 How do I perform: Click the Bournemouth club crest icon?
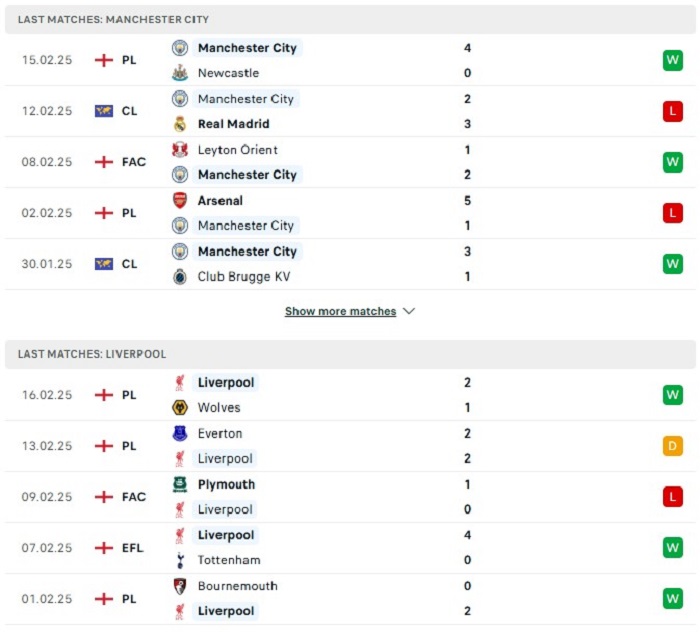click(x=180, y=586)
